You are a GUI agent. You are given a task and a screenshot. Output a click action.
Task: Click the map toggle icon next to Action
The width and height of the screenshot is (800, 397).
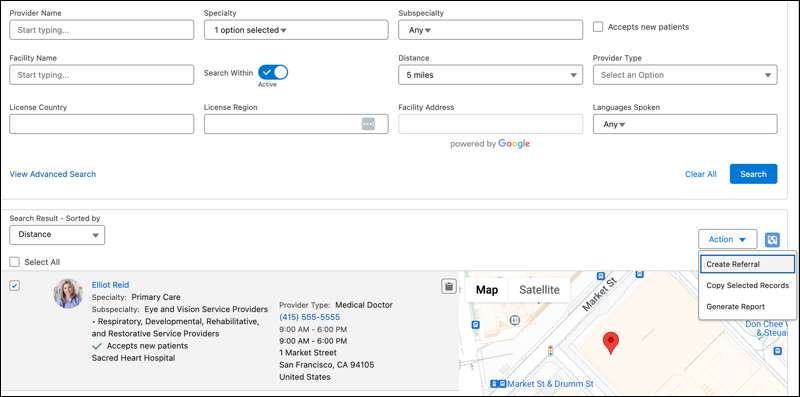[772, 239]
